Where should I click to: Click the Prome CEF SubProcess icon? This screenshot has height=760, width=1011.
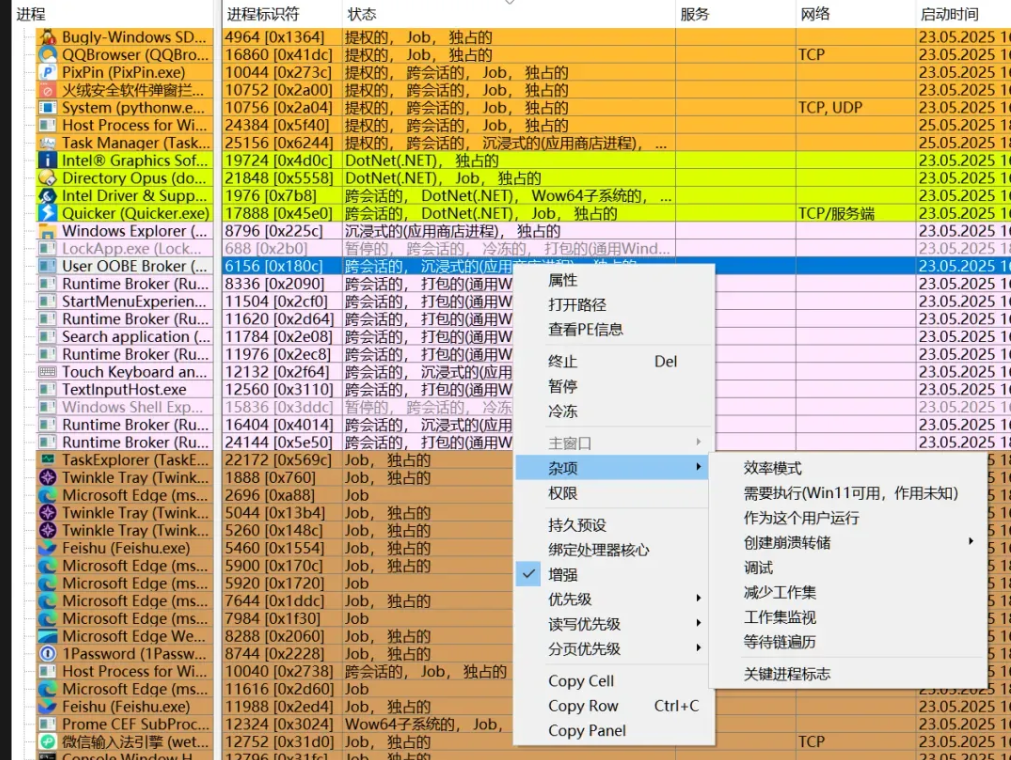coord(48,724)
